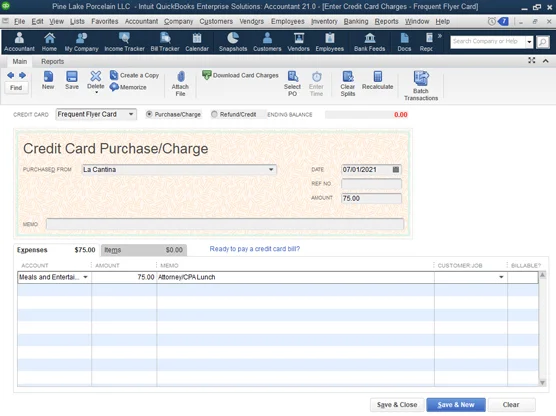Click the Memo field on the charge form
556x416 pixels.
pyautogui.click(x=225, y=224)
